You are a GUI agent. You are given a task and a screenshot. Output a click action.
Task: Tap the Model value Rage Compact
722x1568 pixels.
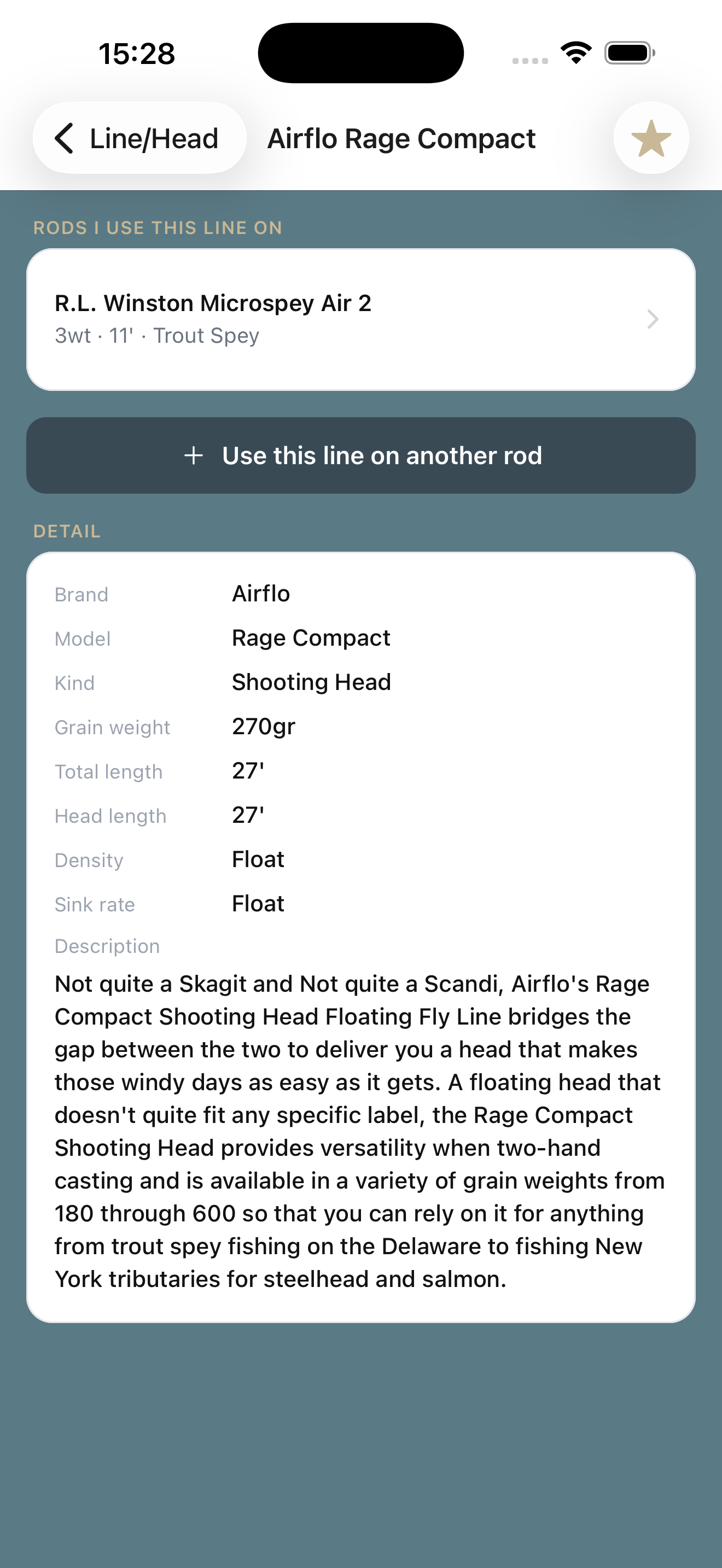coord(311,638)
